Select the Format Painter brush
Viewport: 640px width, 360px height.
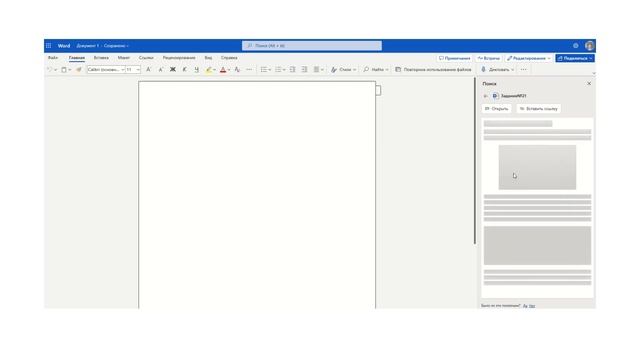click(79, 70)
